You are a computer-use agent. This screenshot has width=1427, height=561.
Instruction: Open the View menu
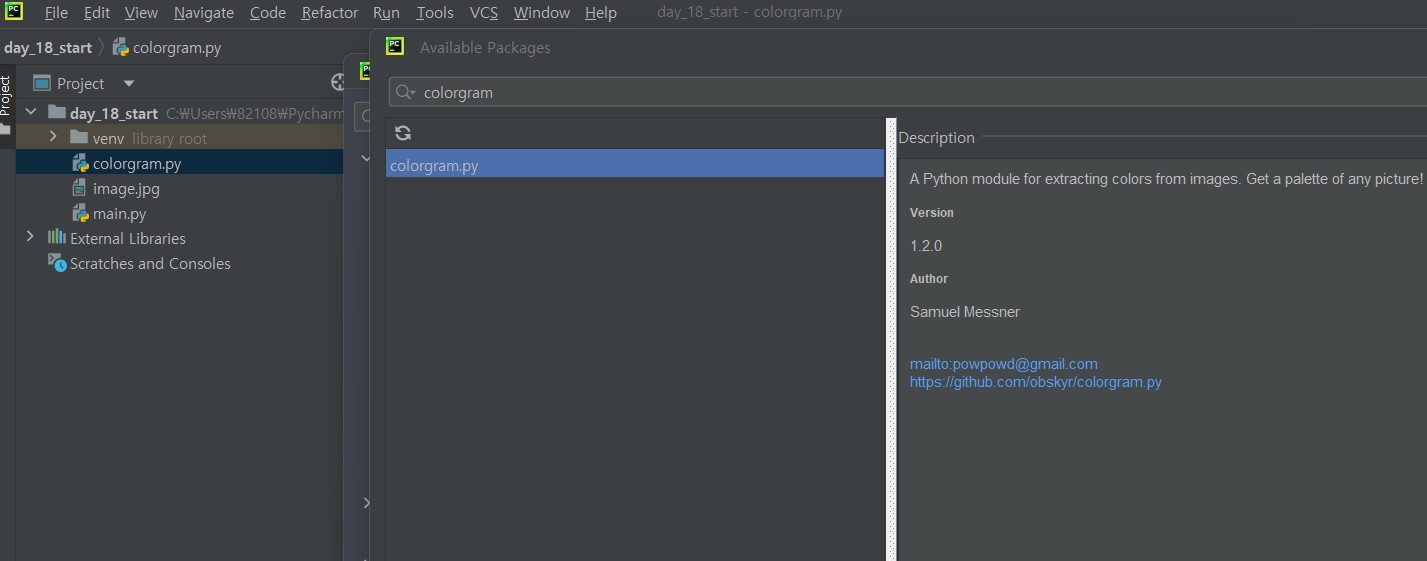click(141, 13)
